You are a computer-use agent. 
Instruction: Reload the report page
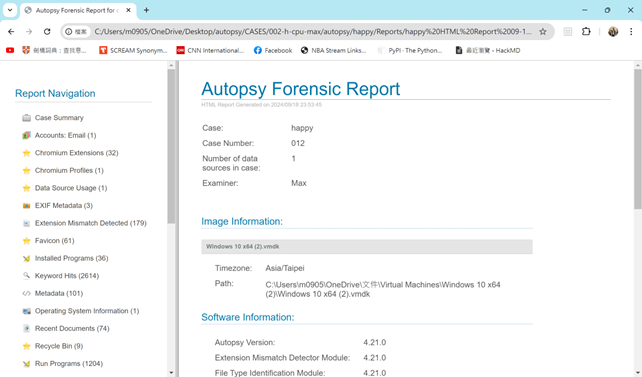[x=47, y=32]
